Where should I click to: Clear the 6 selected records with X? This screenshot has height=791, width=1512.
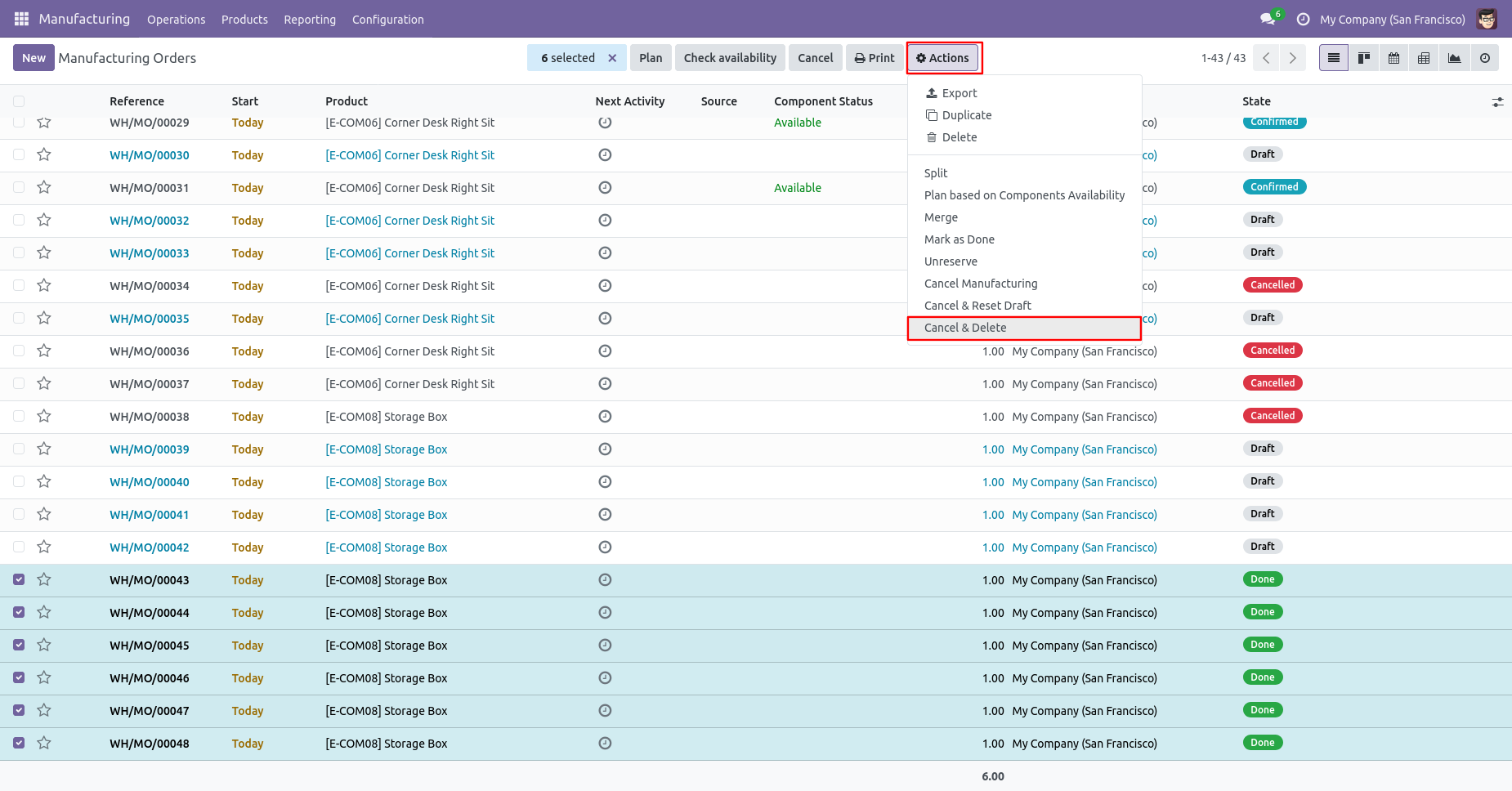612,58
